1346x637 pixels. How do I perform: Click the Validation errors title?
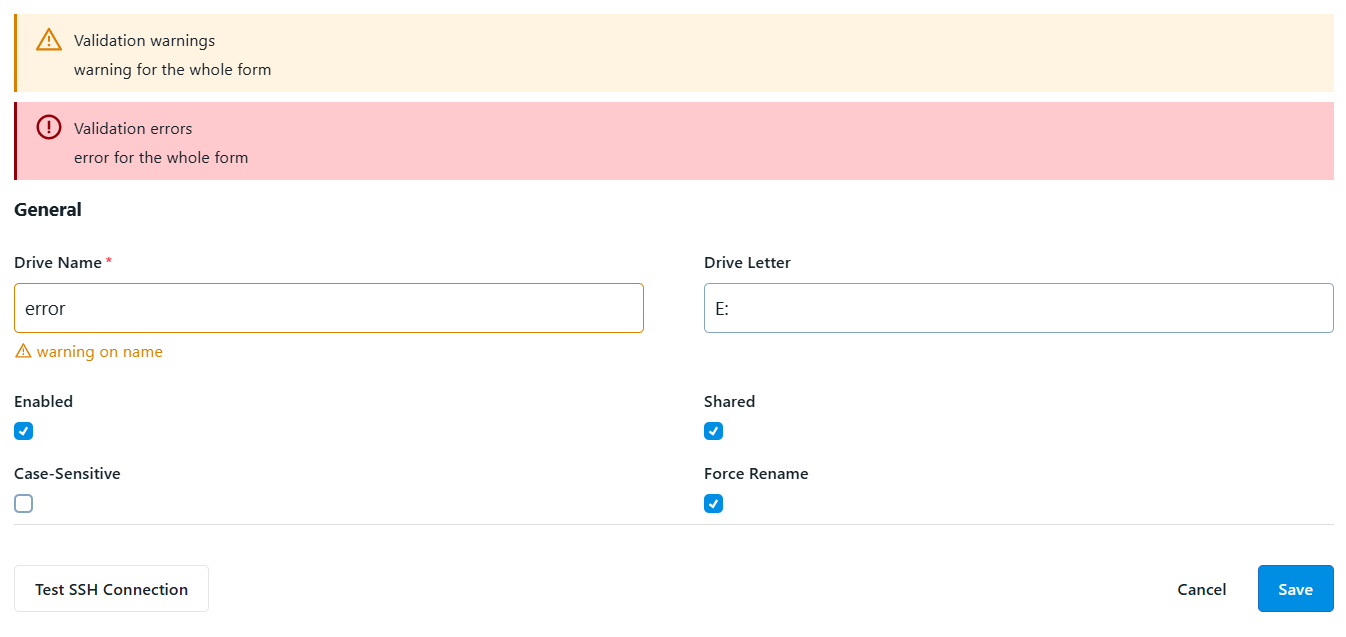(133, 128)
